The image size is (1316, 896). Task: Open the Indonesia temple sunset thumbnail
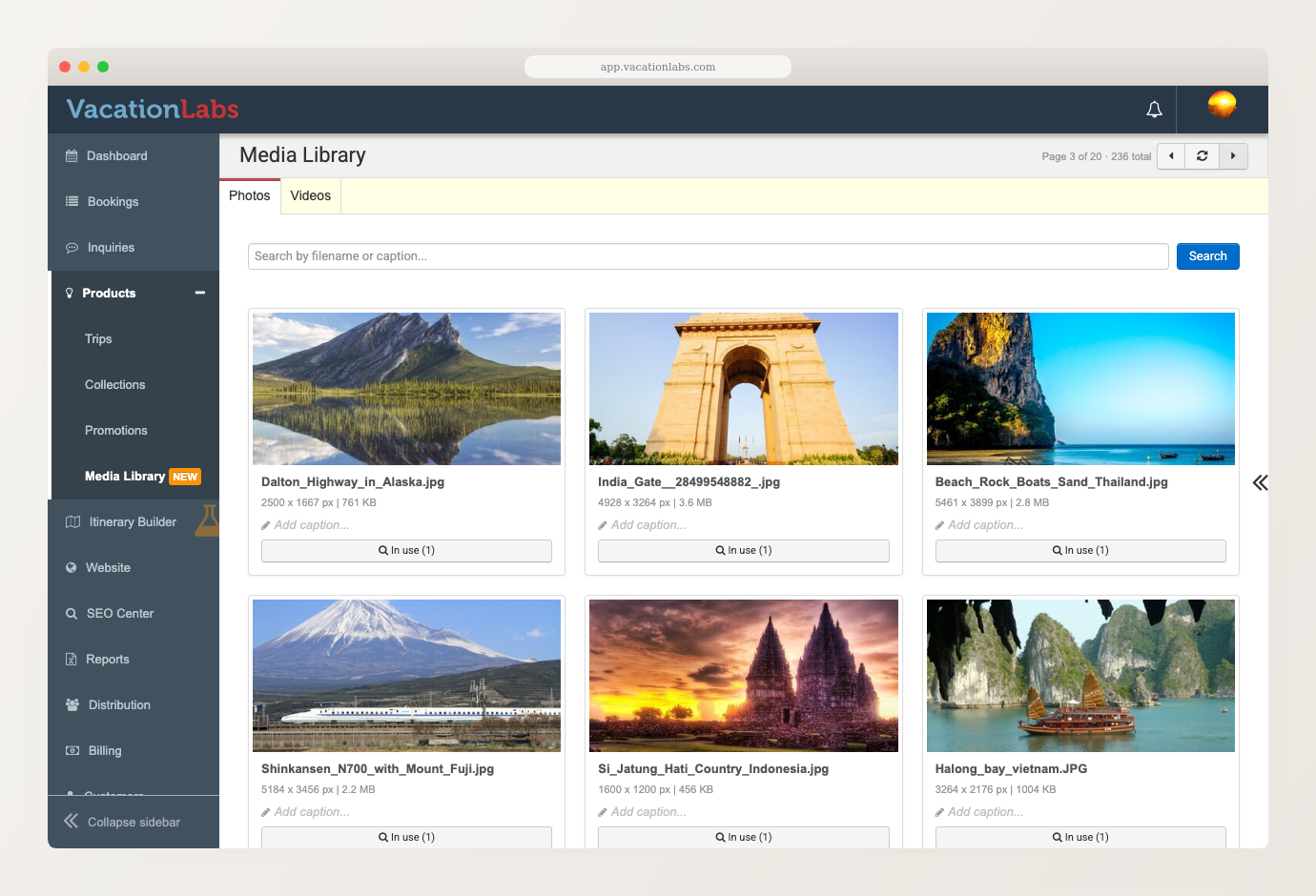click(744, 676)
